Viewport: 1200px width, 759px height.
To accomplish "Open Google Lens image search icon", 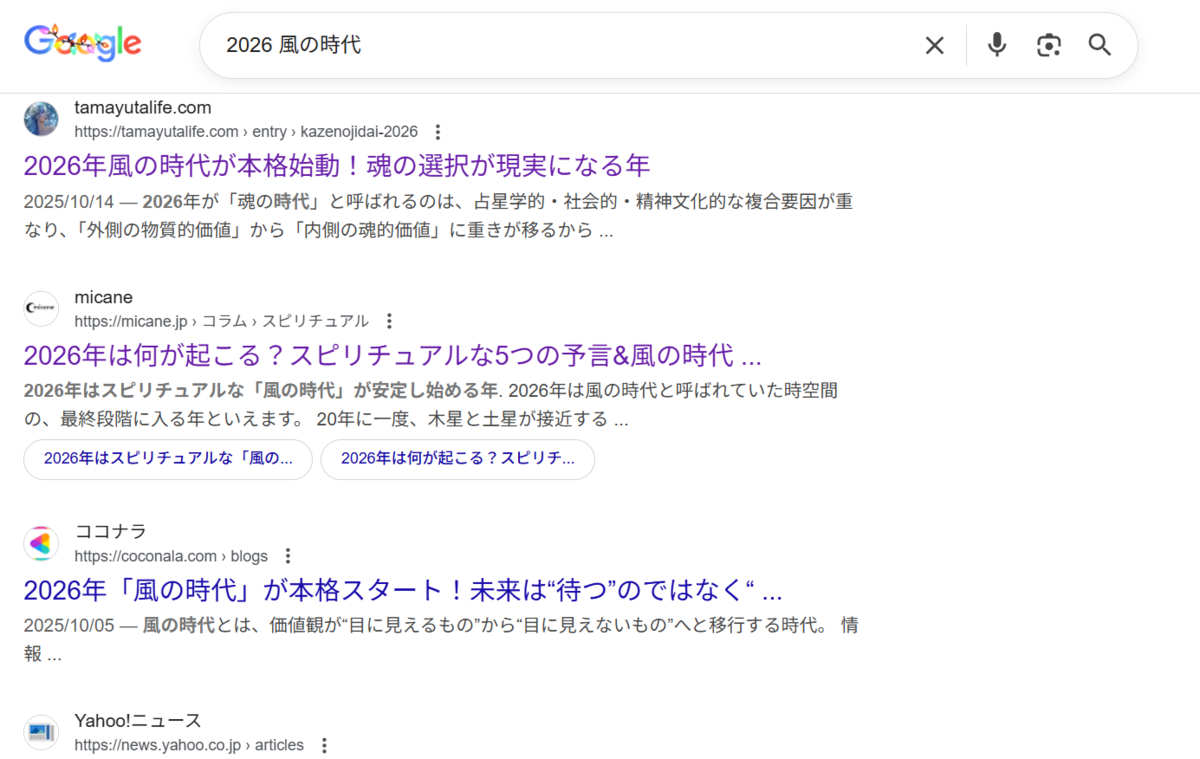I will click(1048, 45).
